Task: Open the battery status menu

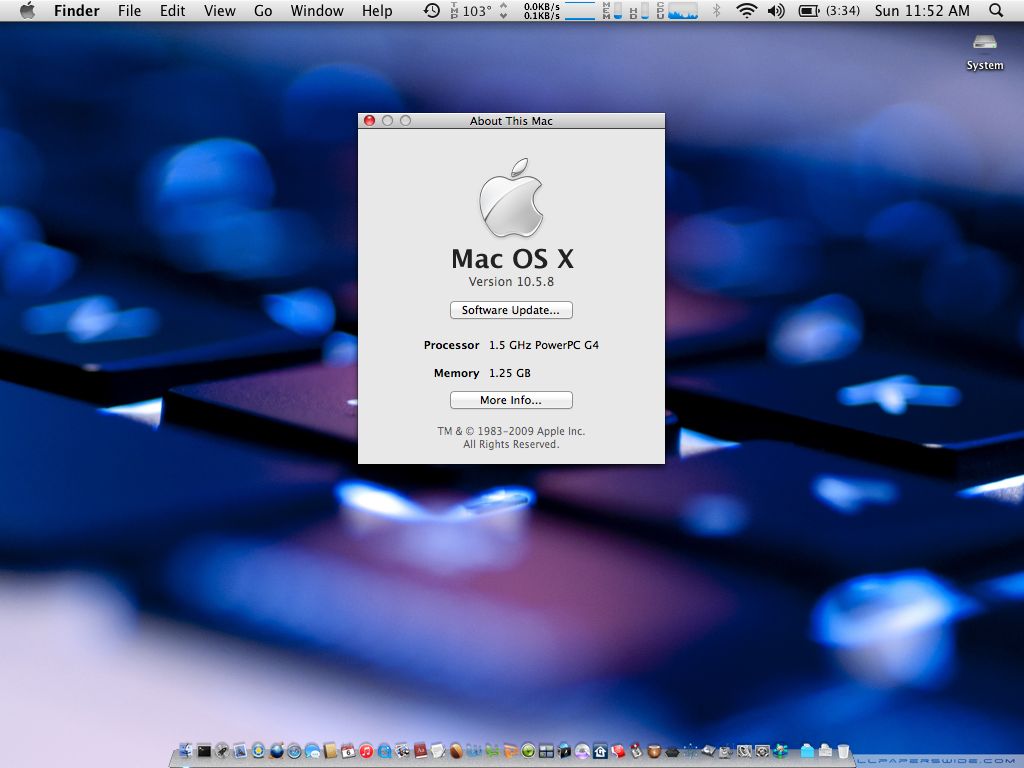Action: (829, 10)
